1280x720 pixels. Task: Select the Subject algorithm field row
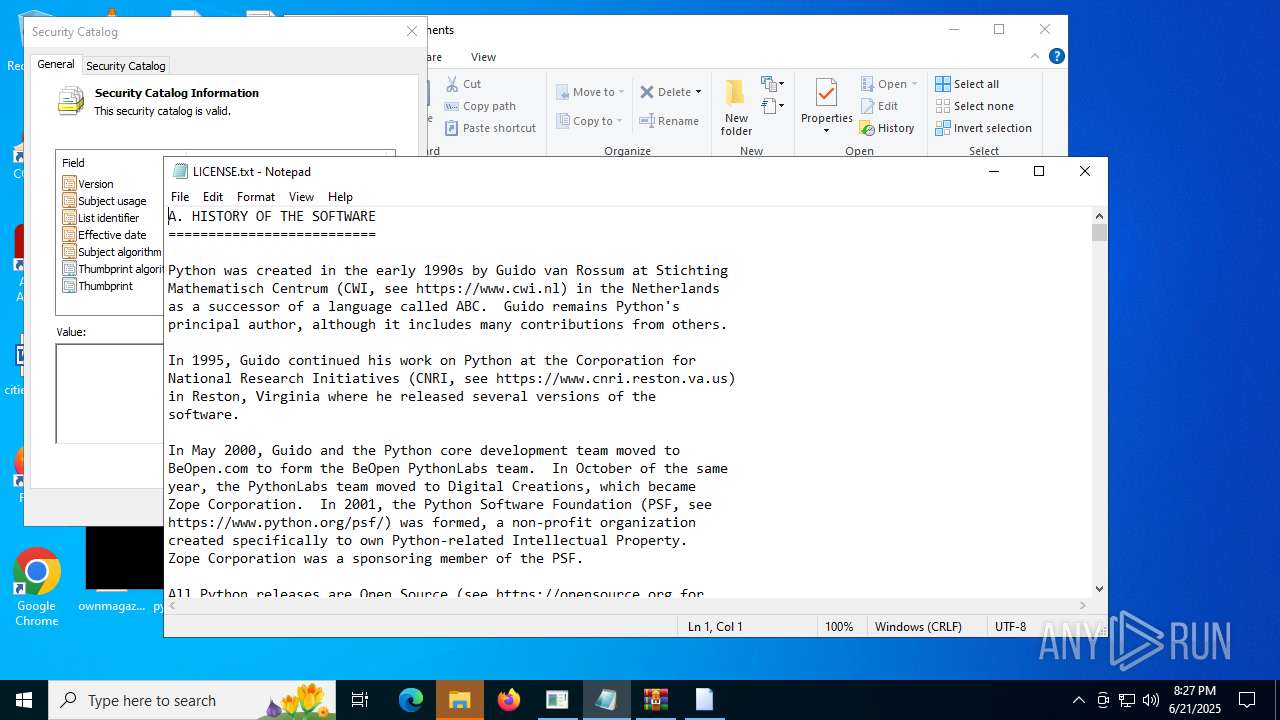click(112, 252)
